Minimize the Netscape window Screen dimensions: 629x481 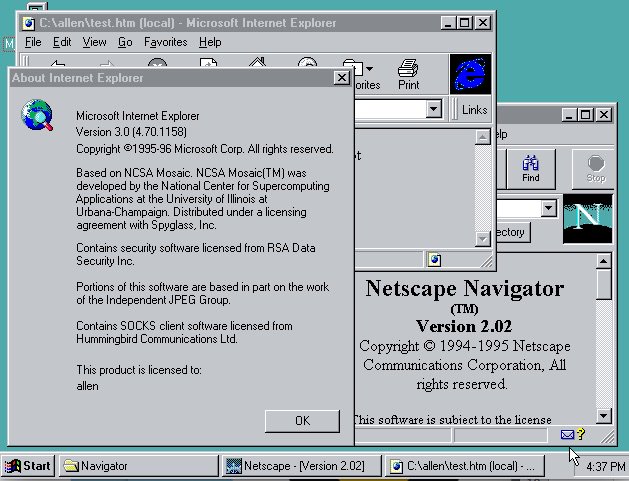pyautogui.click(x=569, y=115)
